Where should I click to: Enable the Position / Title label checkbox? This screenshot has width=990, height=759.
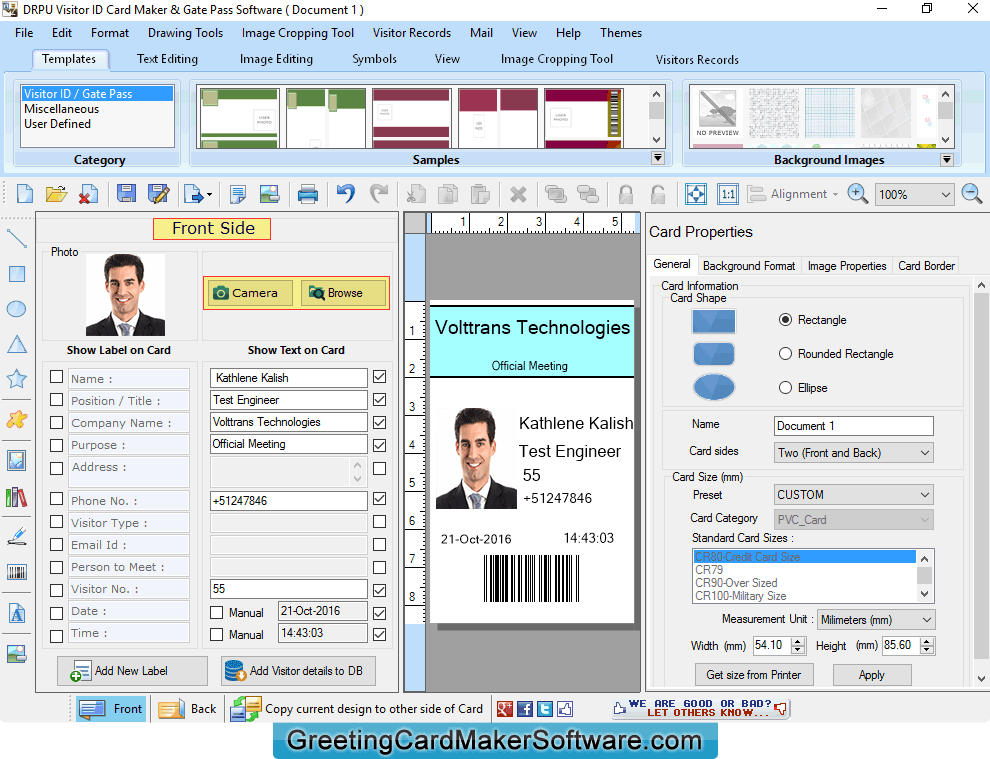56,400
